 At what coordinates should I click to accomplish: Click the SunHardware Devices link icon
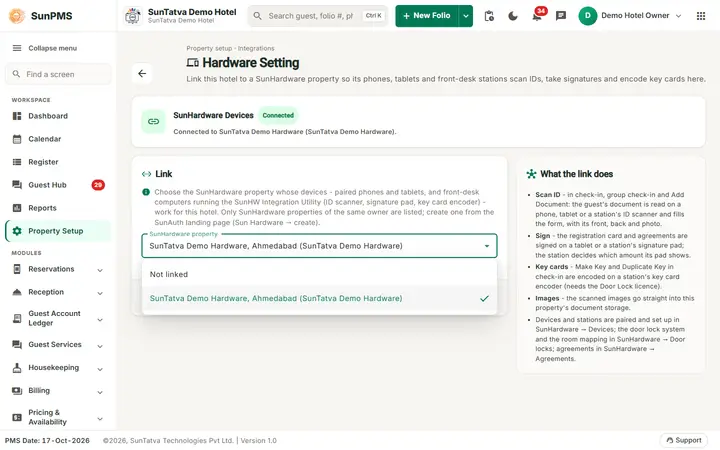pyautogui.click(x=153, y=122)
